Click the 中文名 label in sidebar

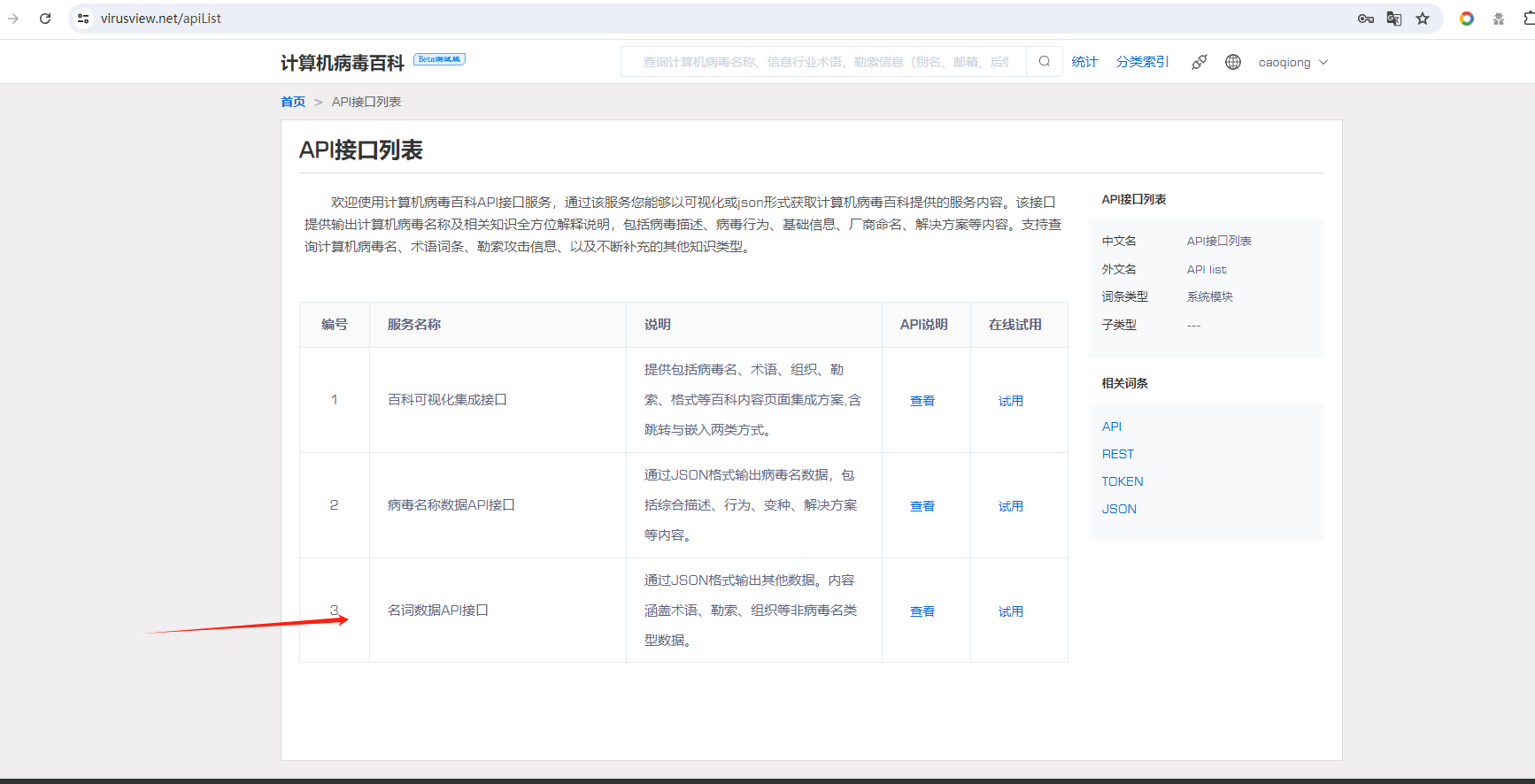[x=1119, y=241]
